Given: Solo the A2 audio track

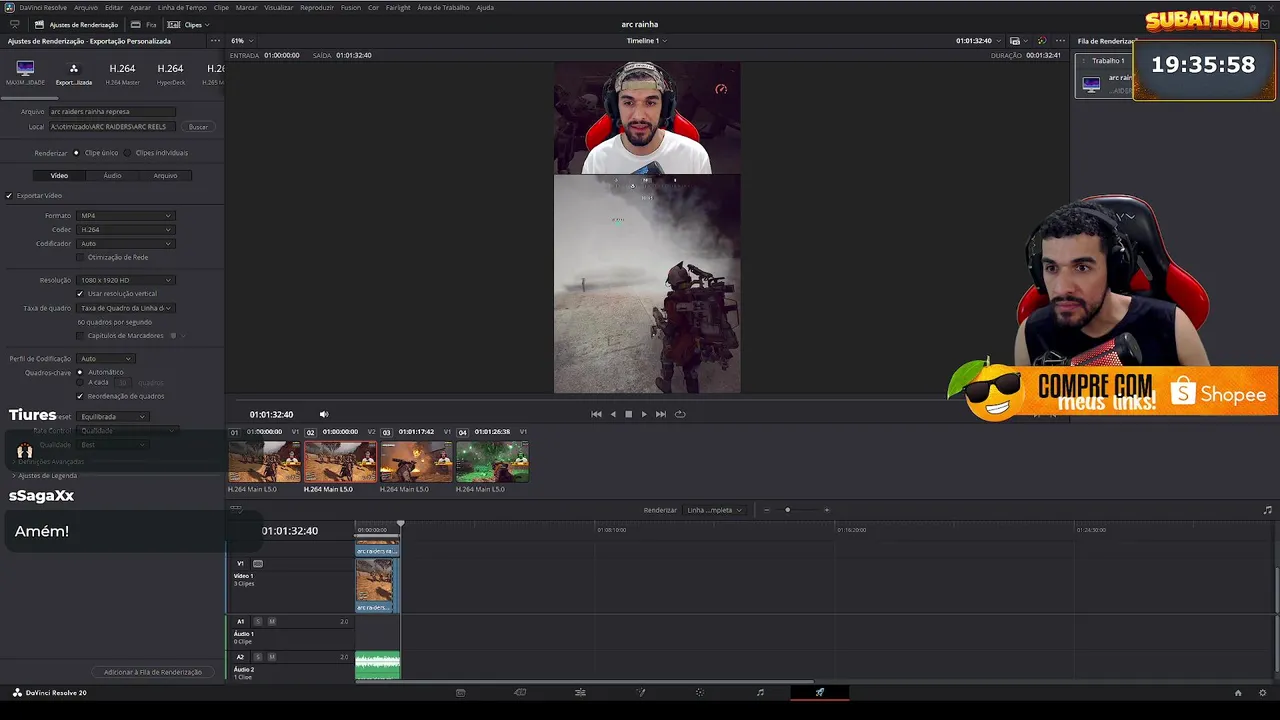Looking at the screenshot, I should tap(257, 657).
